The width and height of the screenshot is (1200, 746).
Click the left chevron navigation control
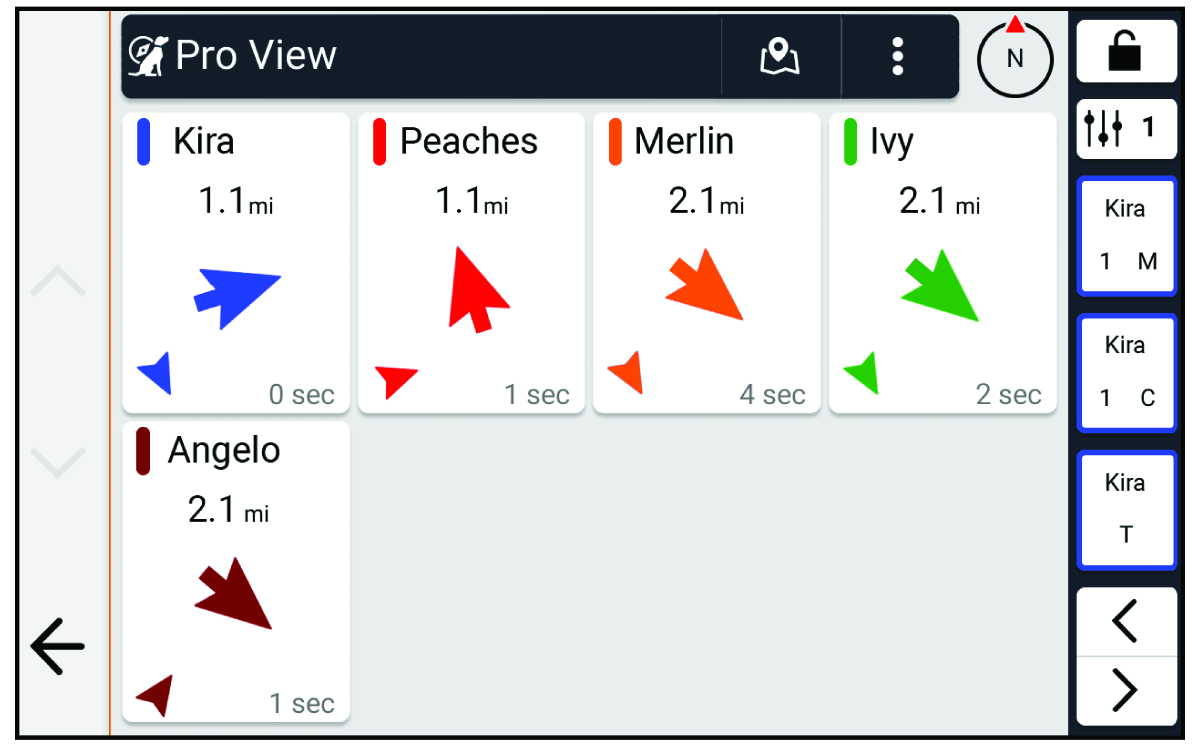pos(1124,620)
